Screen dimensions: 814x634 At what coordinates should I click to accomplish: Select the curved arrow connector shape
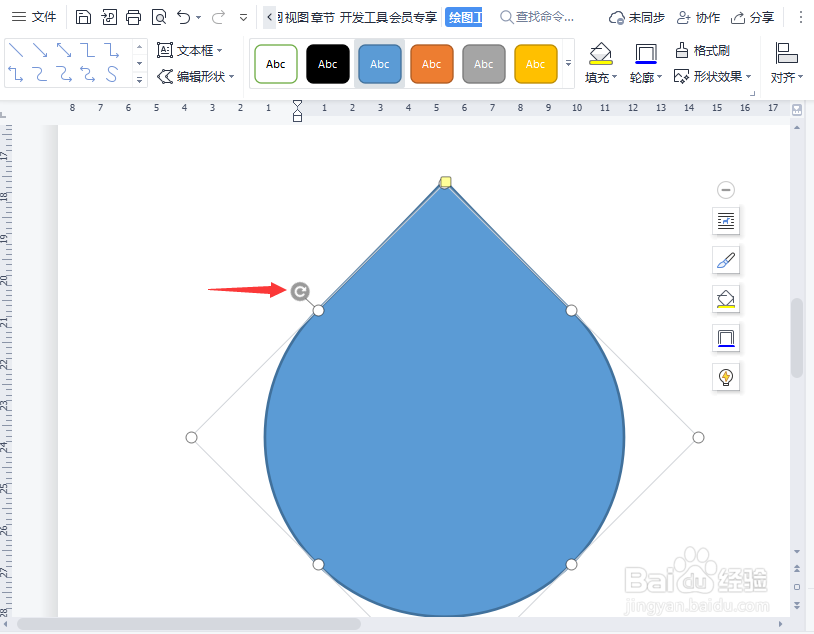64,74
